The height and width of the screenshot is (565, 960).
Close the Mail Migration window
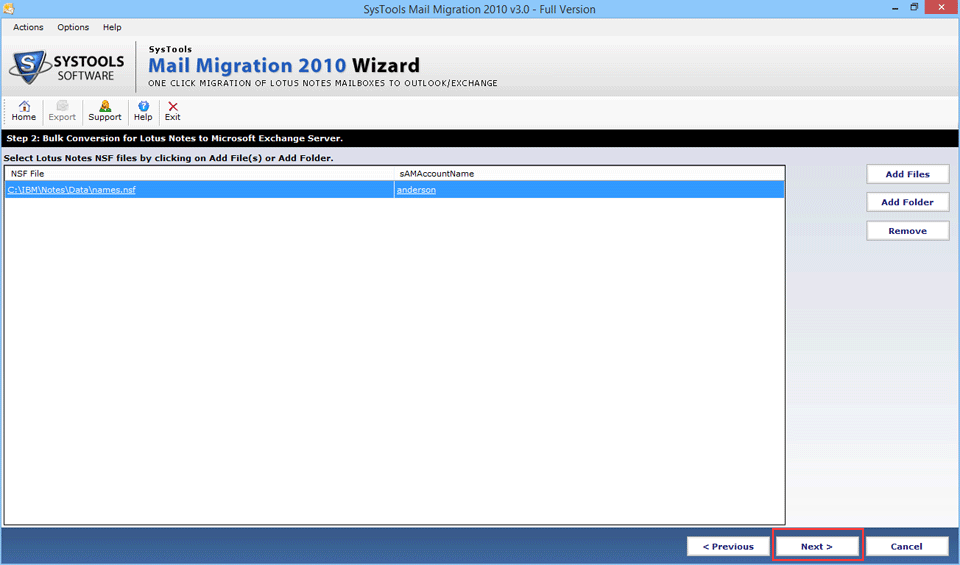click(x=942, y=7)
